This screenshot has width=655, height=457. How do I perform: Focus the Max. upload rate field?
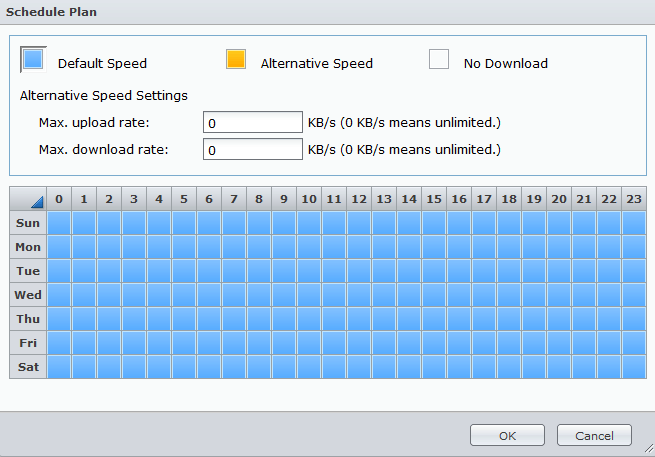(x=253, y=122)
